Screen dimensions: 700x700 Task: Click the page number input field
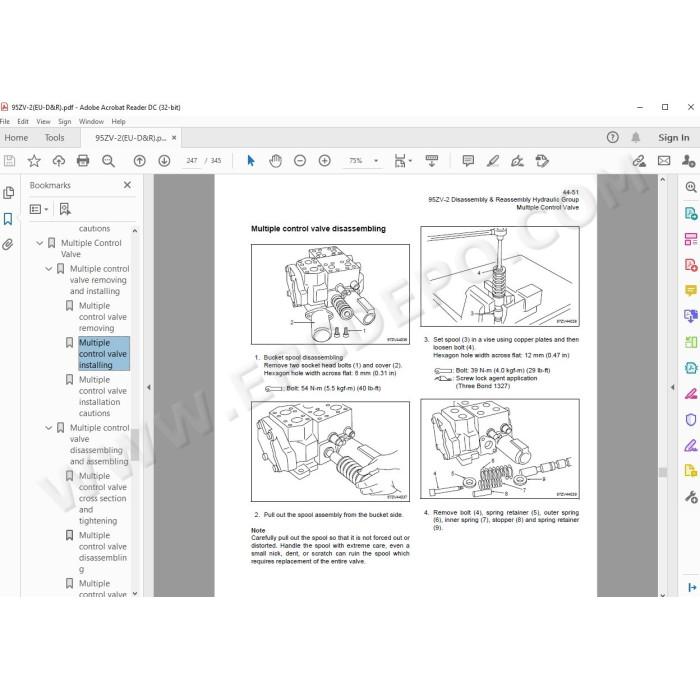(192, 161)
